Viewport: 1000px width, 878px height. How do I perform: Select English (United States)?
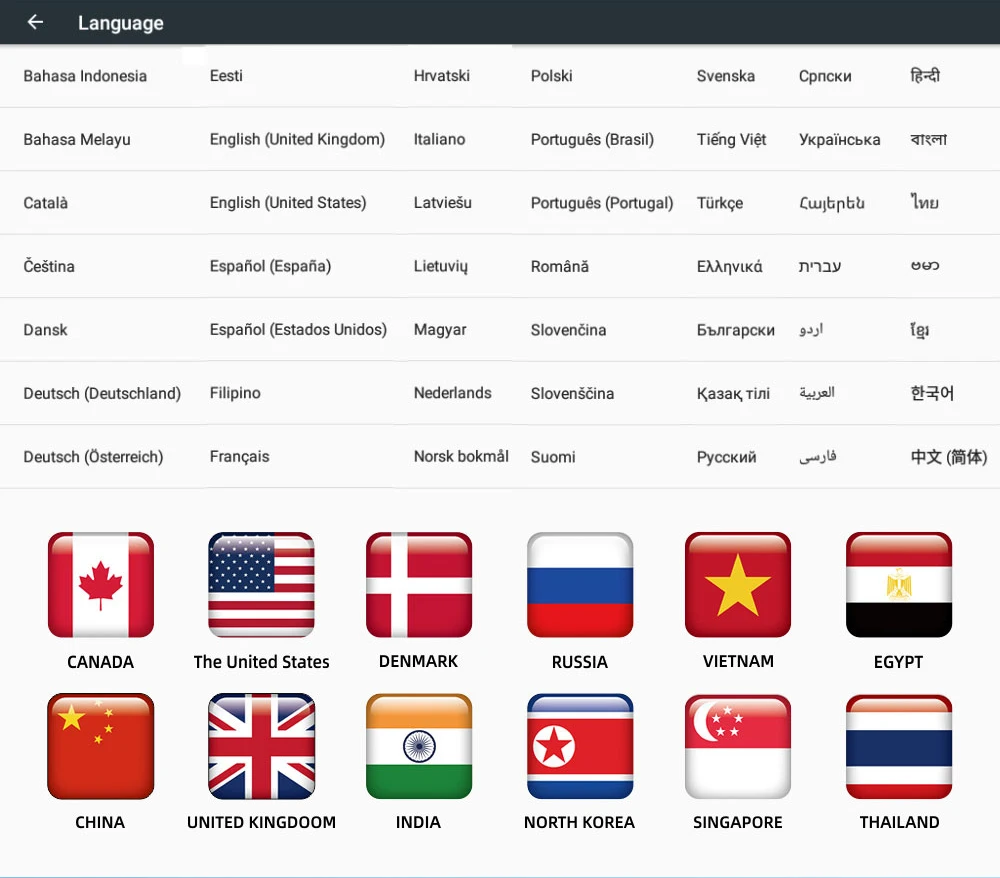pos(288,203)
